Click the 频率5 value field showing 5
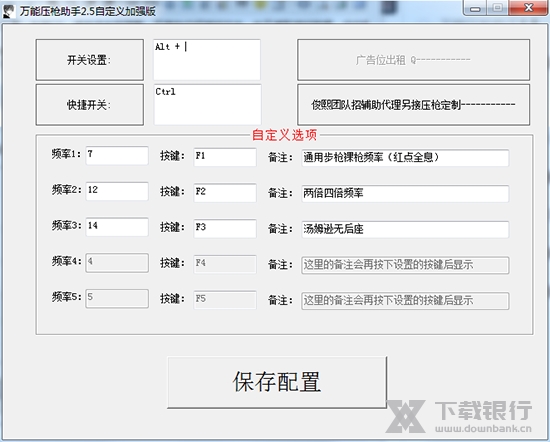The height and width of the screenshot is (442, 550). (x=117, y=299)
